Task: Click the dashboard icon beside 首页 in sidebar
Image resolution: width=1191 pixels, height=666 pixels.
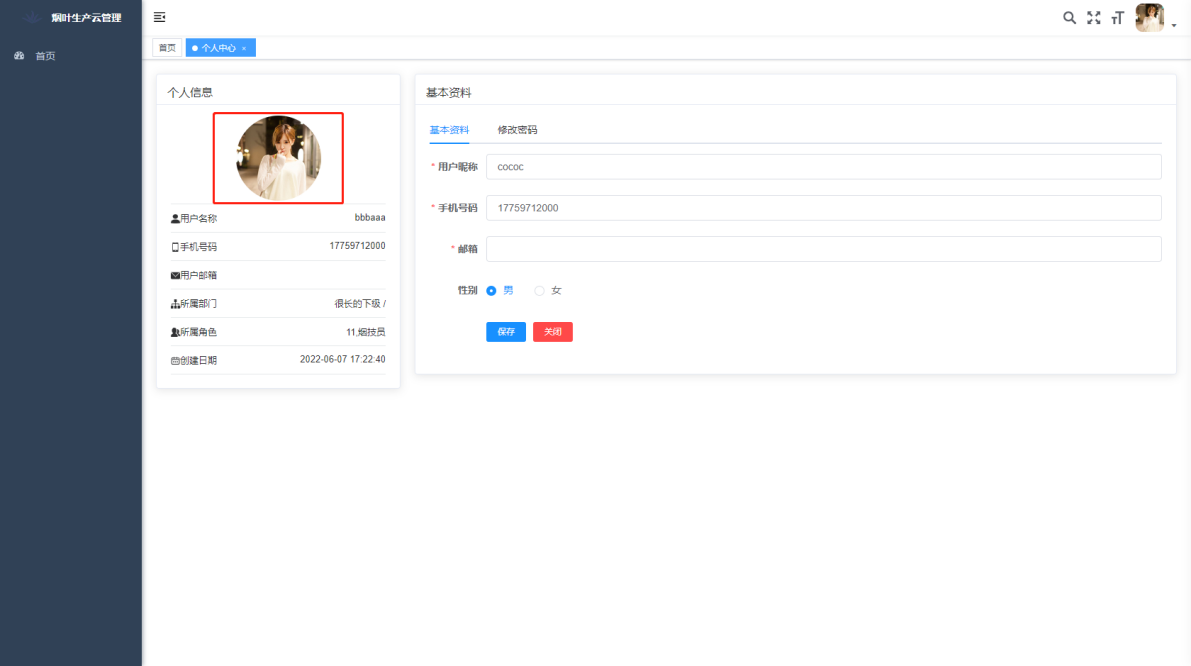Action: pyautogui.click(x=19, y=56)
